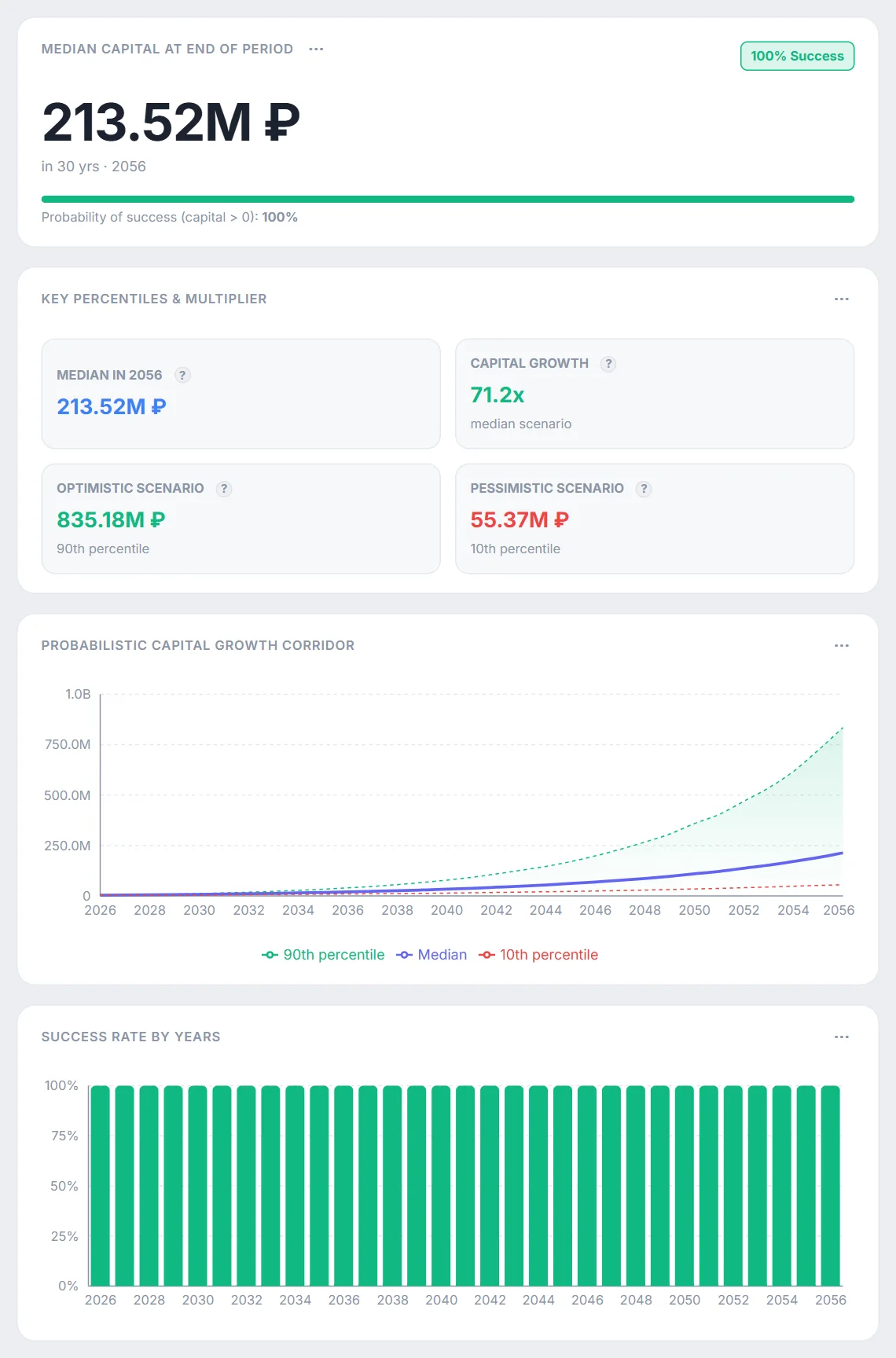
Task: Toggle 10th percentile series in legend
Action: [x=538, y=955]
